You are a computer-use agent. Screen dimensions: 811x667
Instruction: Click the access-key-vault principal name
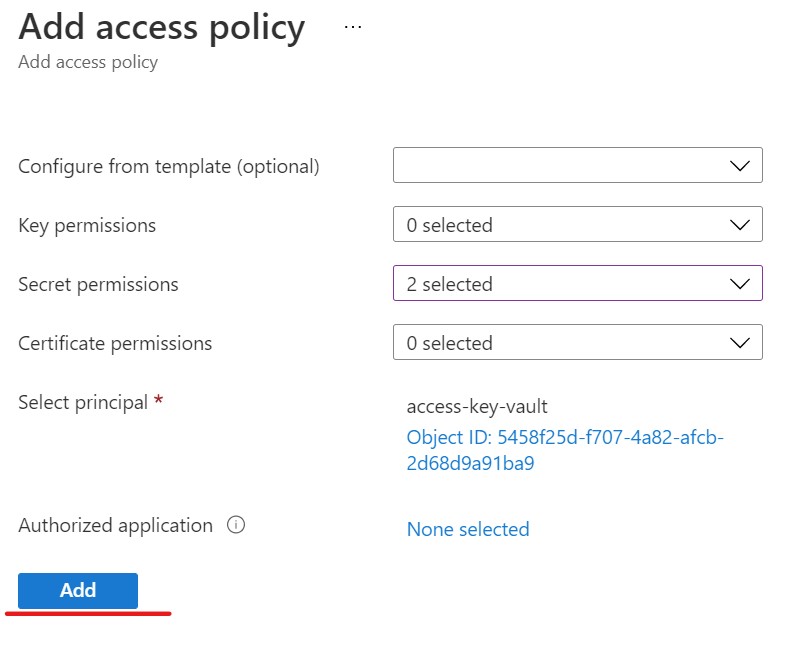point(477,406)
